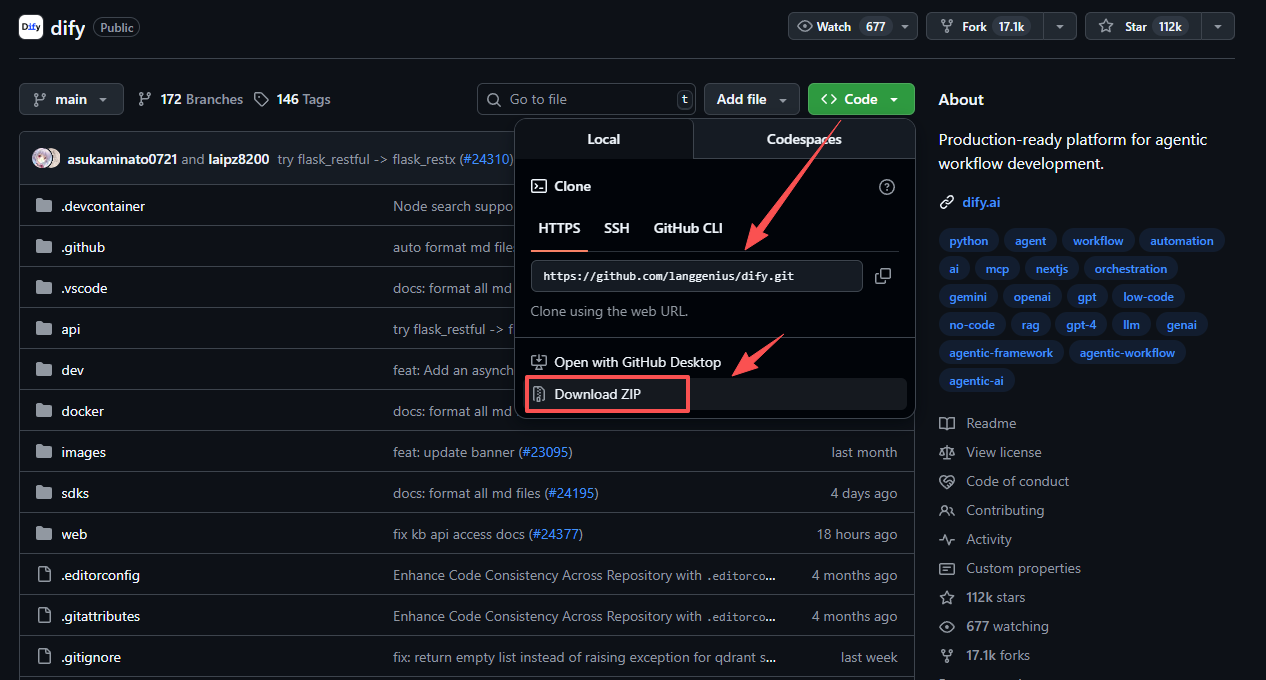
Task: Open the api folder
Action: click(x=70, y=329)
